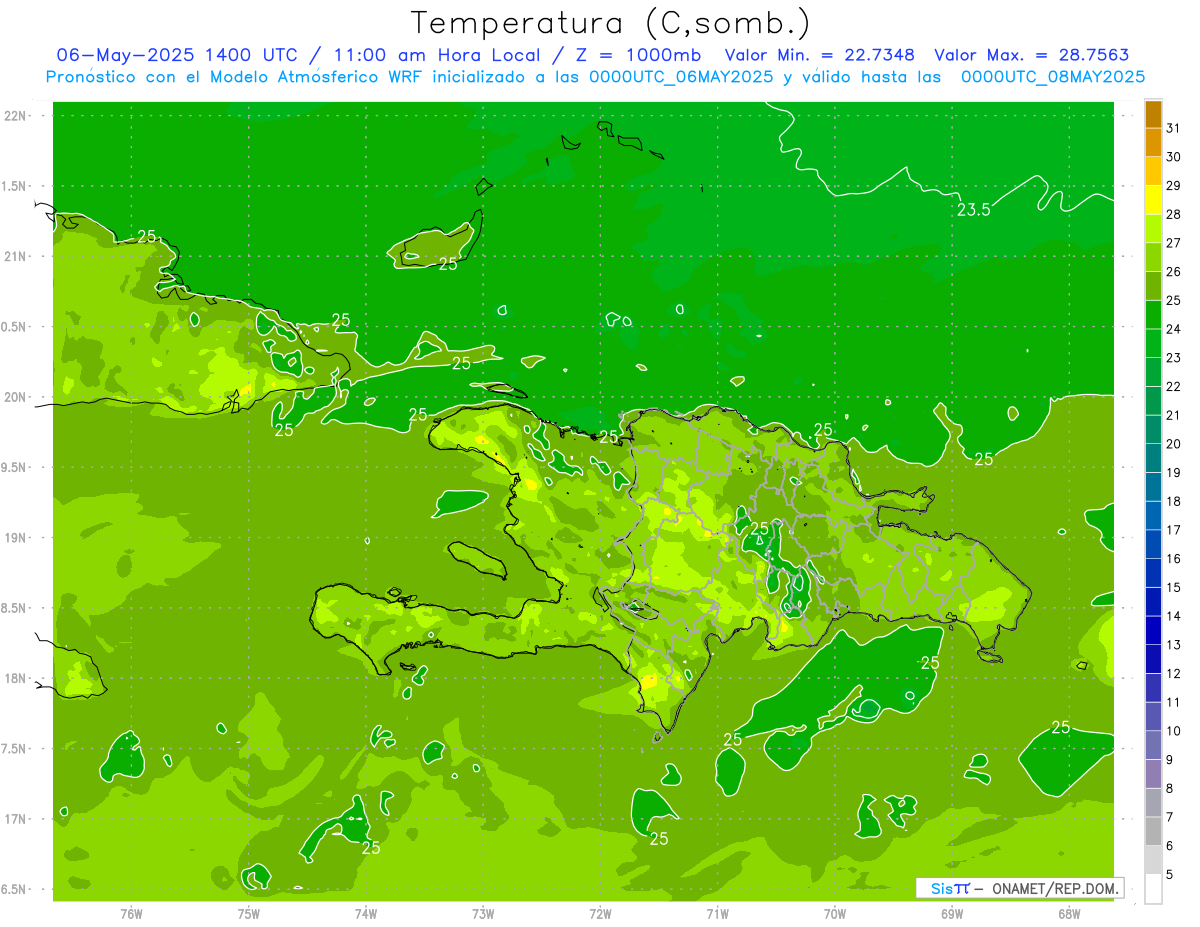
Task: Click the 21N latitude axis label
Action: 15,256
